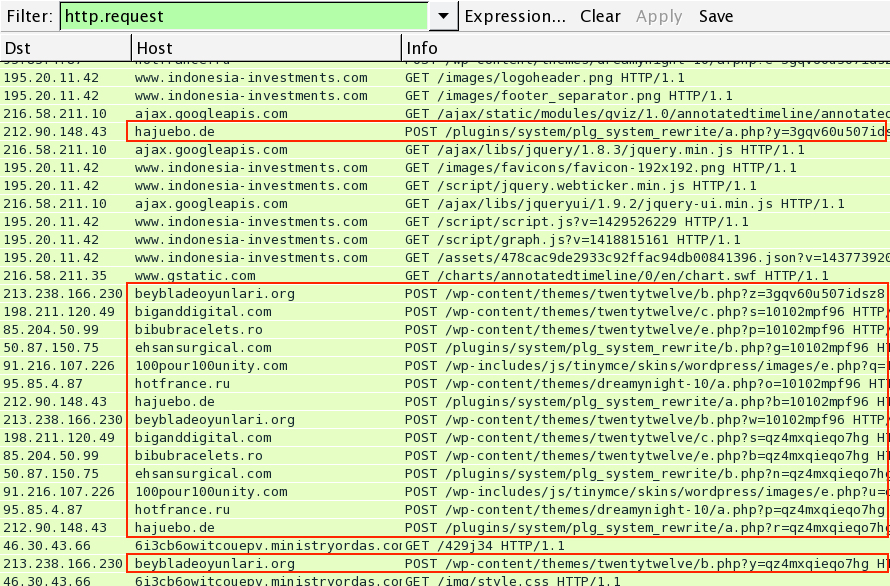Select the POST plg_system_rewrite/b.php?n=qz4mxqieqo7hg request
The width and height of the screenshot is (890, 586).
click(445, 474)
